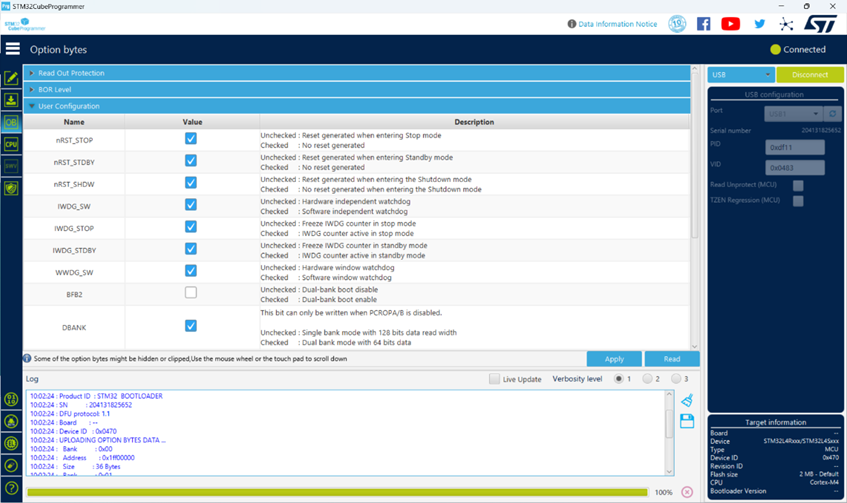Select verbosity level 1
Image resolution: width=847 pixels, height=503 pixels.
[619, 379]
